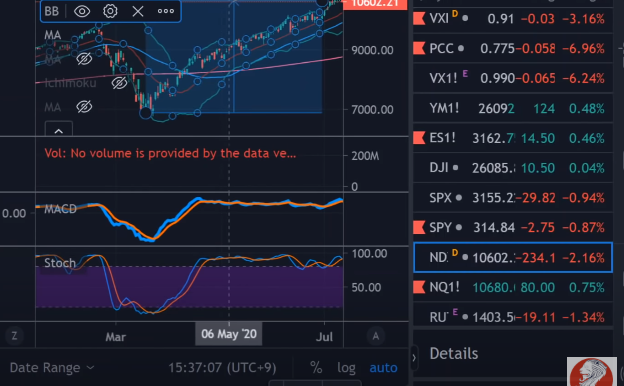
Task: Click the Z timezone button on time axis
Action: coord(14,336)
